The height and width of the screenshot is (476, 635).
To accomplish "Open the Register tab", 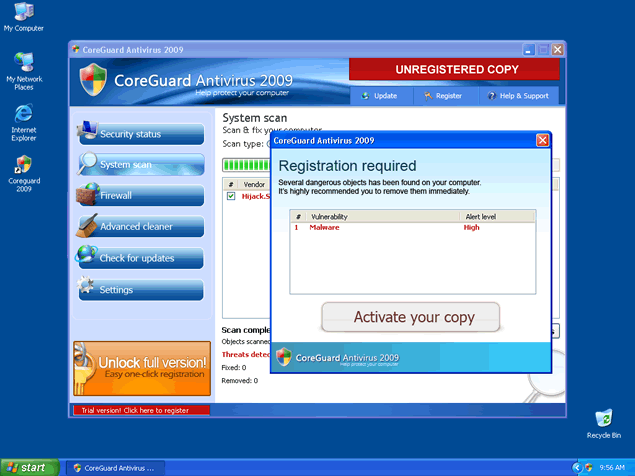I will 442,96.
